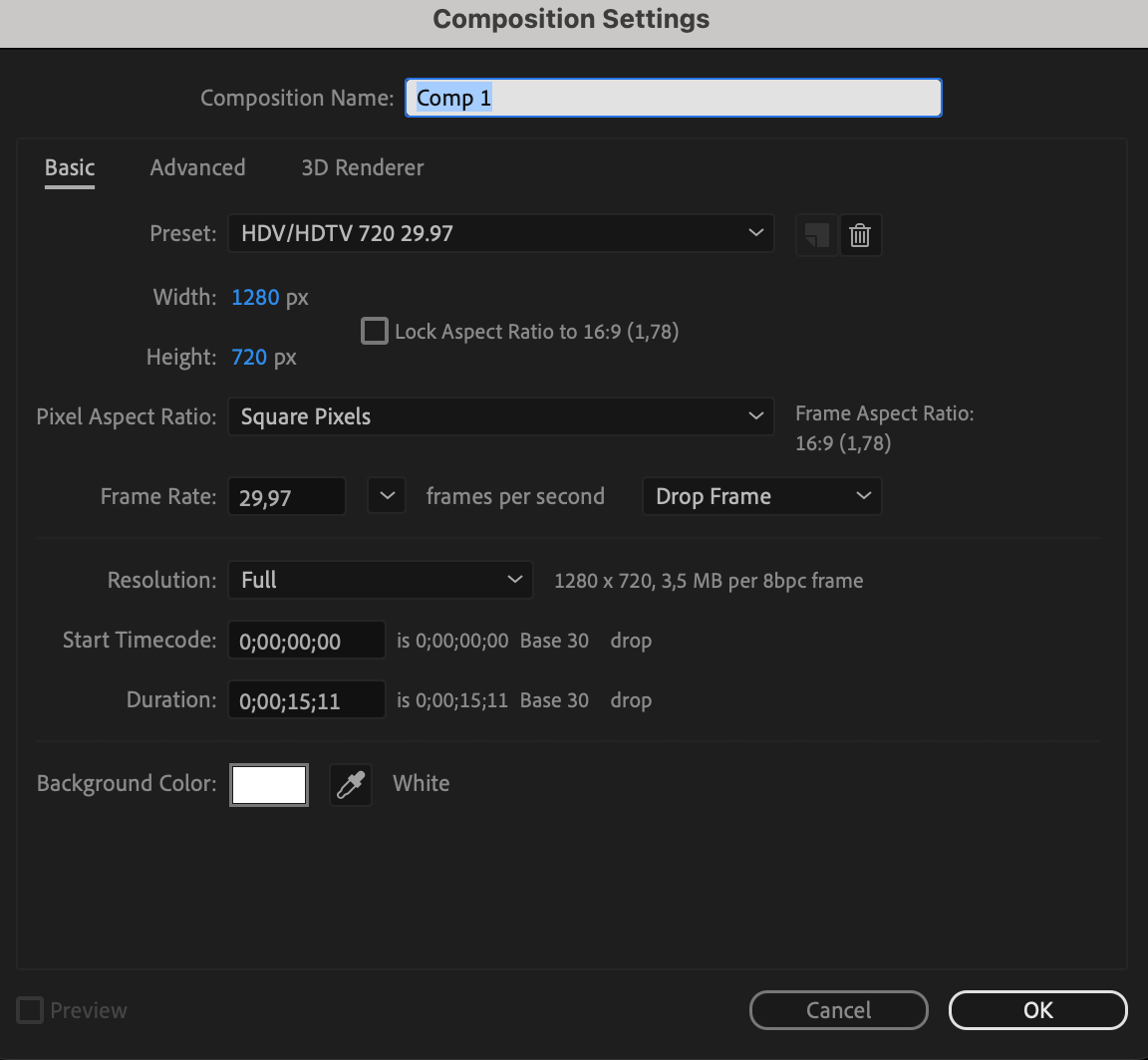Click the white Background Color swatch
The image size is (1148, 1060).
[269, 785]
